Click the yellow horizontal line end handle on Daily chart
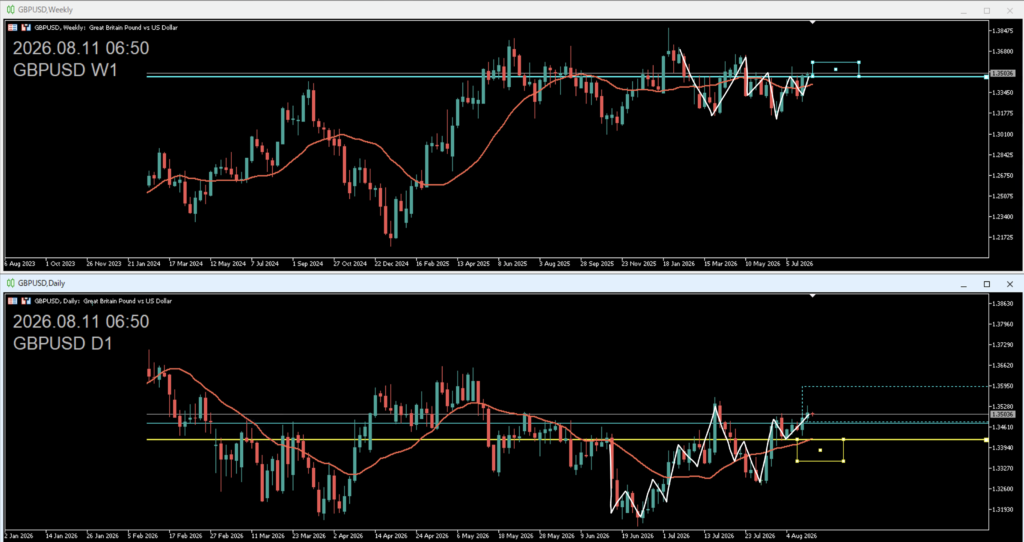Image resolution: width=1024 pixels, height=542 pixels. coord(986,439)
